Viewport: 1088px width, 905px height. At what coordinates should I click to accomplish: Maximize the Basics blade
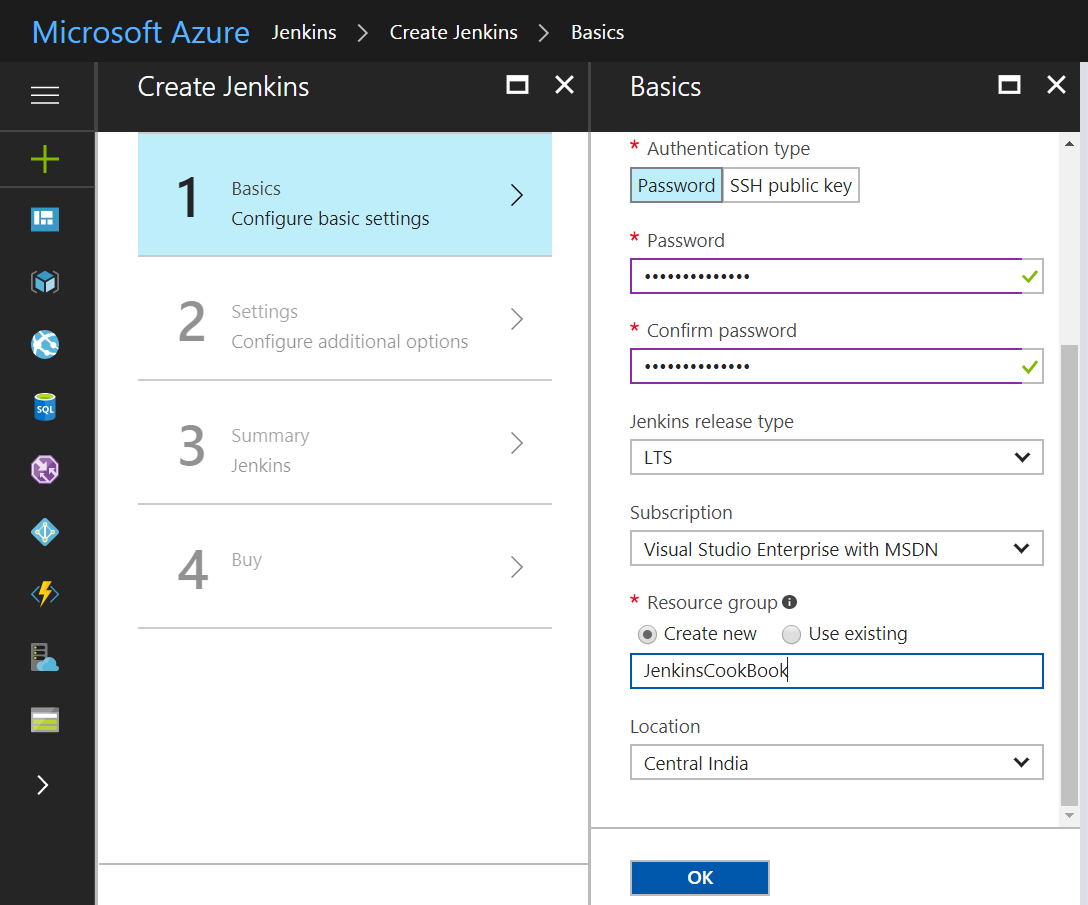pyautogui.click(x=1010, y=85)
